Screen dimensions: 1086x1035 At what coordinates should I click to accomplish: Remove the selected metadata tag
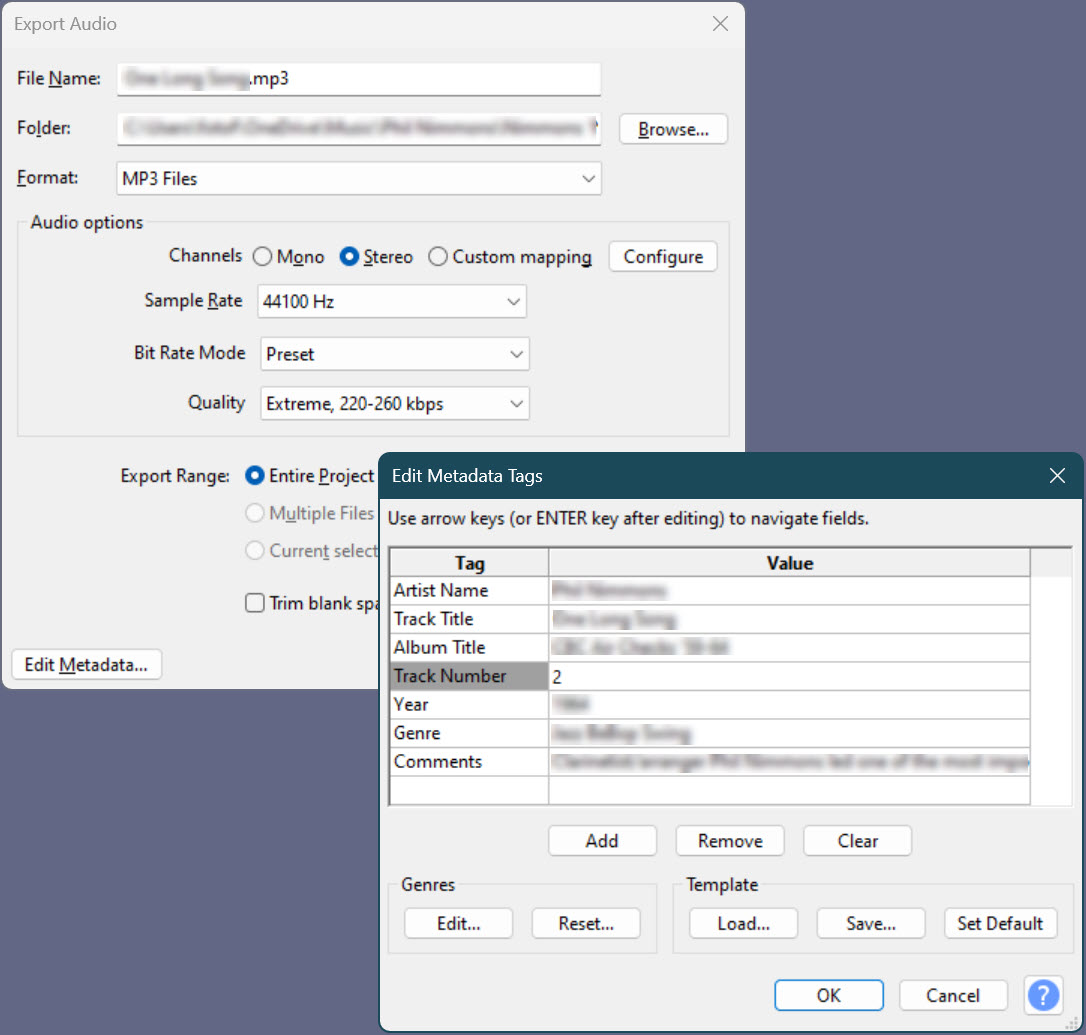pyautogui.click(x=730, y=840)
